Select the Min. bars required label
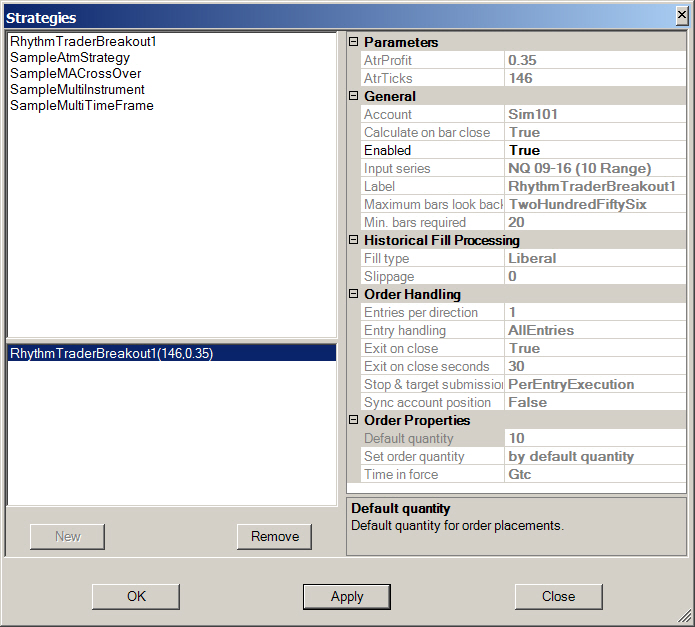 [x=432, y=222]
